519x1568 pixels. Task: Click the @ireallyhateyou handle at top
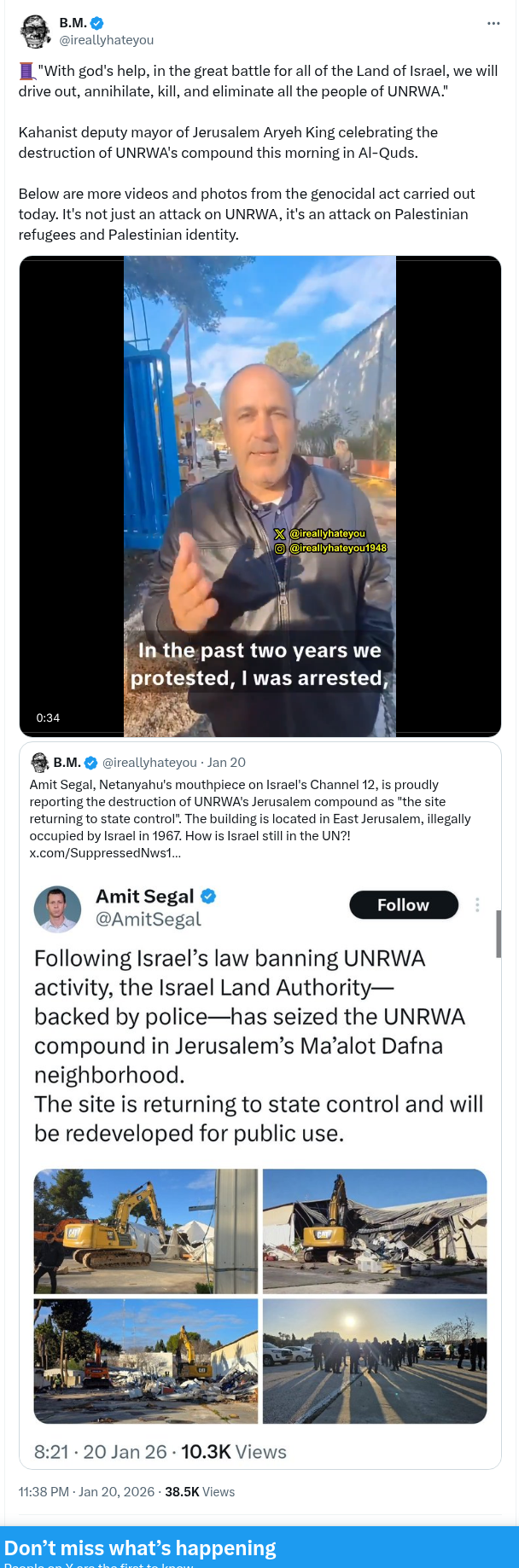click(x=107, y=40)
